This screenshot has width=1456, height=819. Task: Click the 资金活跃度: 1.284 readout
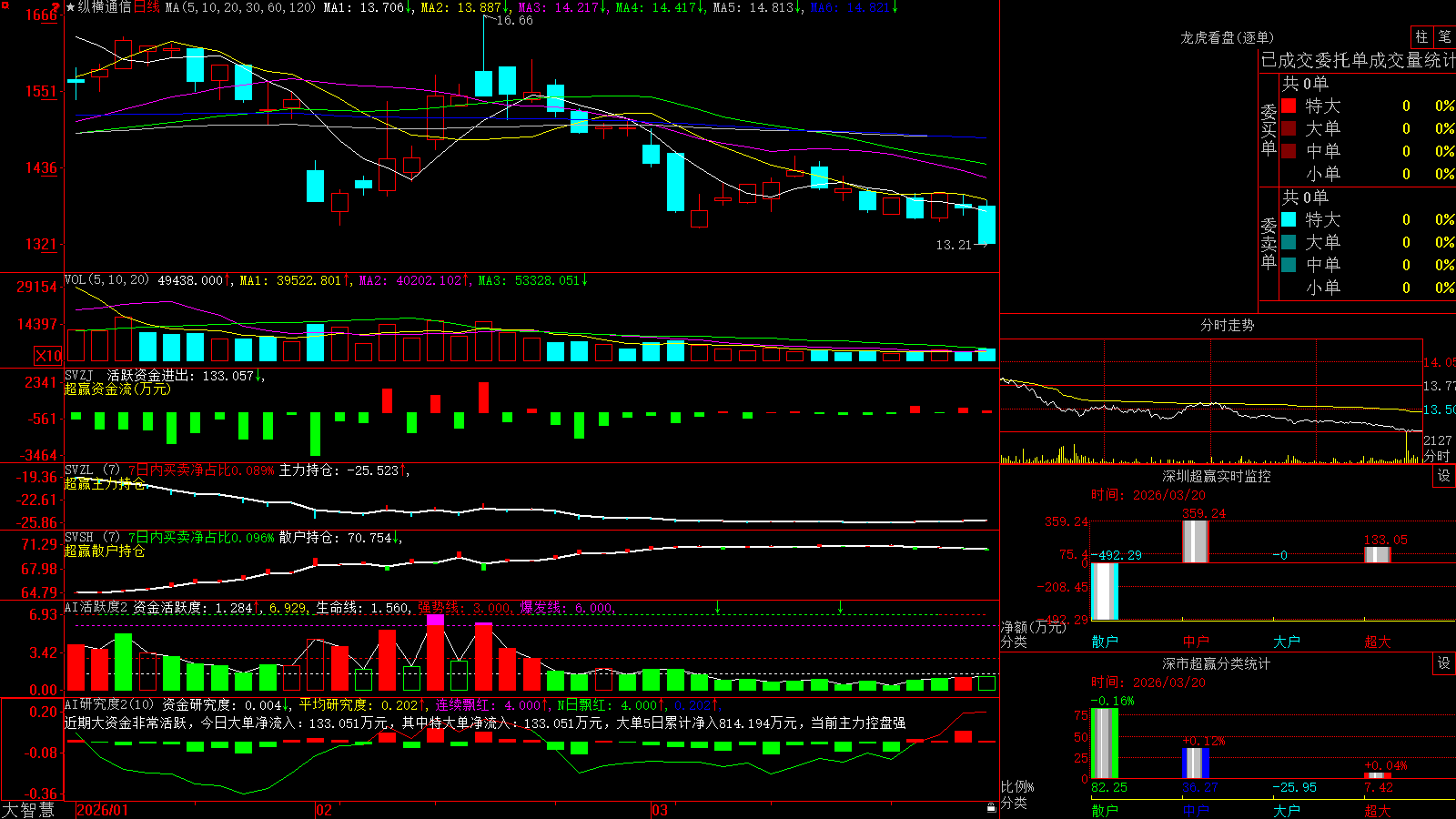[193, 607]
